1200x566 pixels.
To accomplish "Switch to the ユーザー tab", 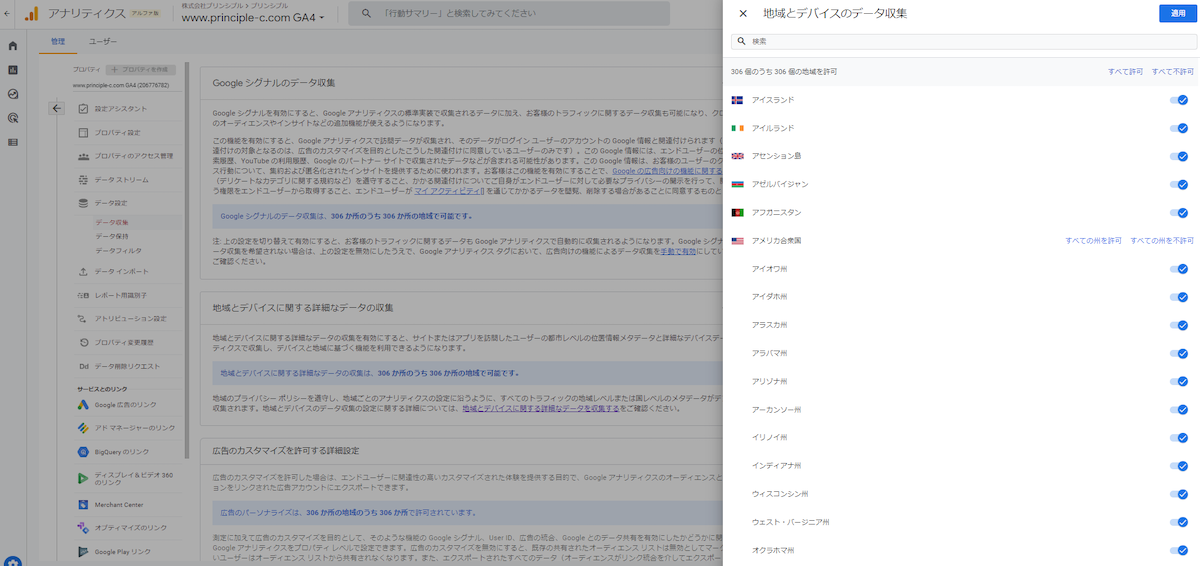I will (x=102, y=42).
